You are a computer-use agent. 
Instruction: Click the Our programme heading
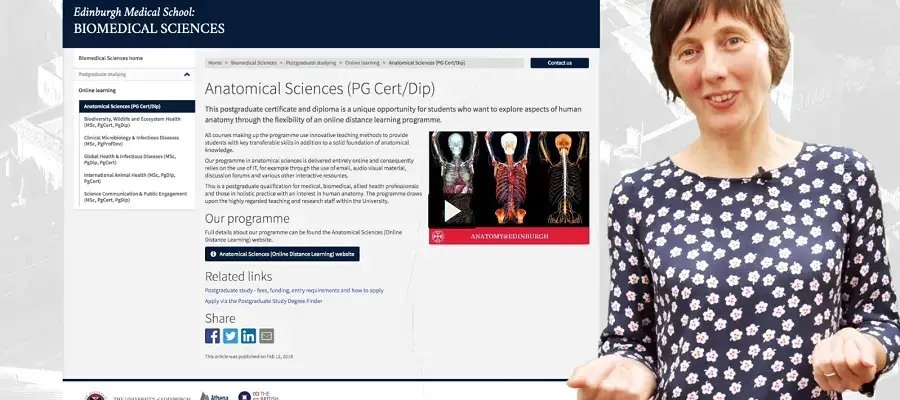coord(247,219)
